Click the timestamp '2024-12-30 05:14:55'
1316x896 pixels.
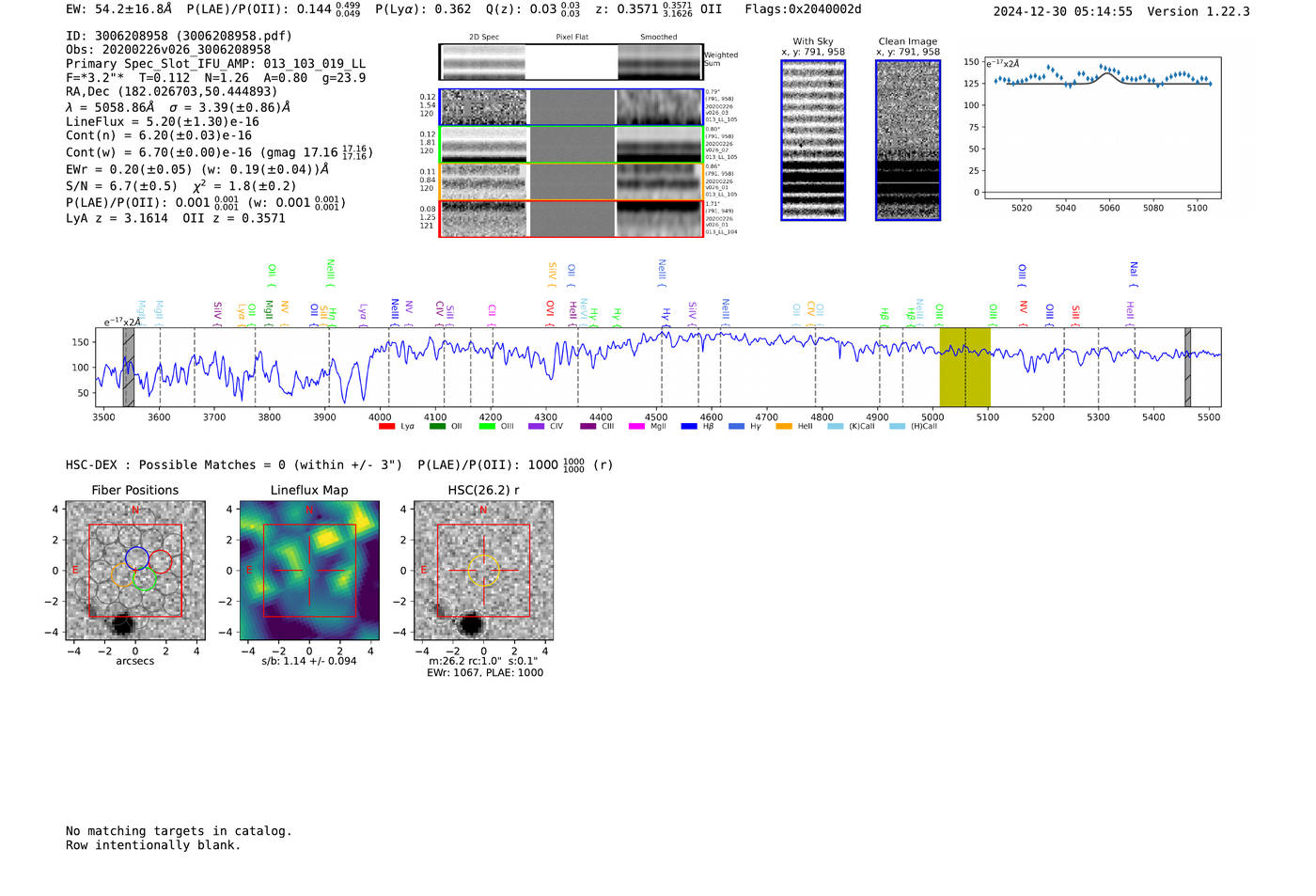click(1062, 11)
